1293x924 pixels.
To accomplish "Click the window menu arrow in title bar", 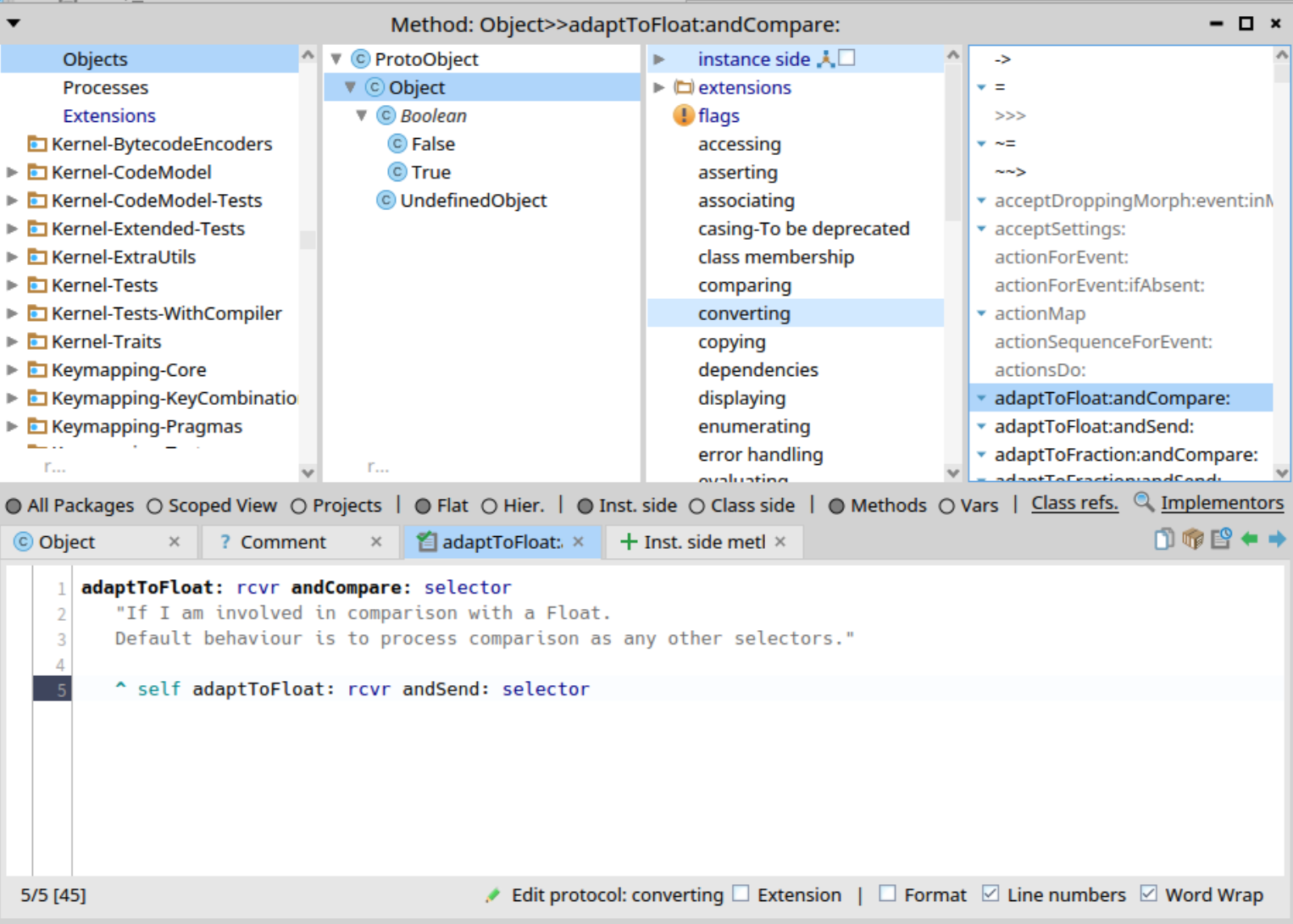I will click(x=14, y=23).
